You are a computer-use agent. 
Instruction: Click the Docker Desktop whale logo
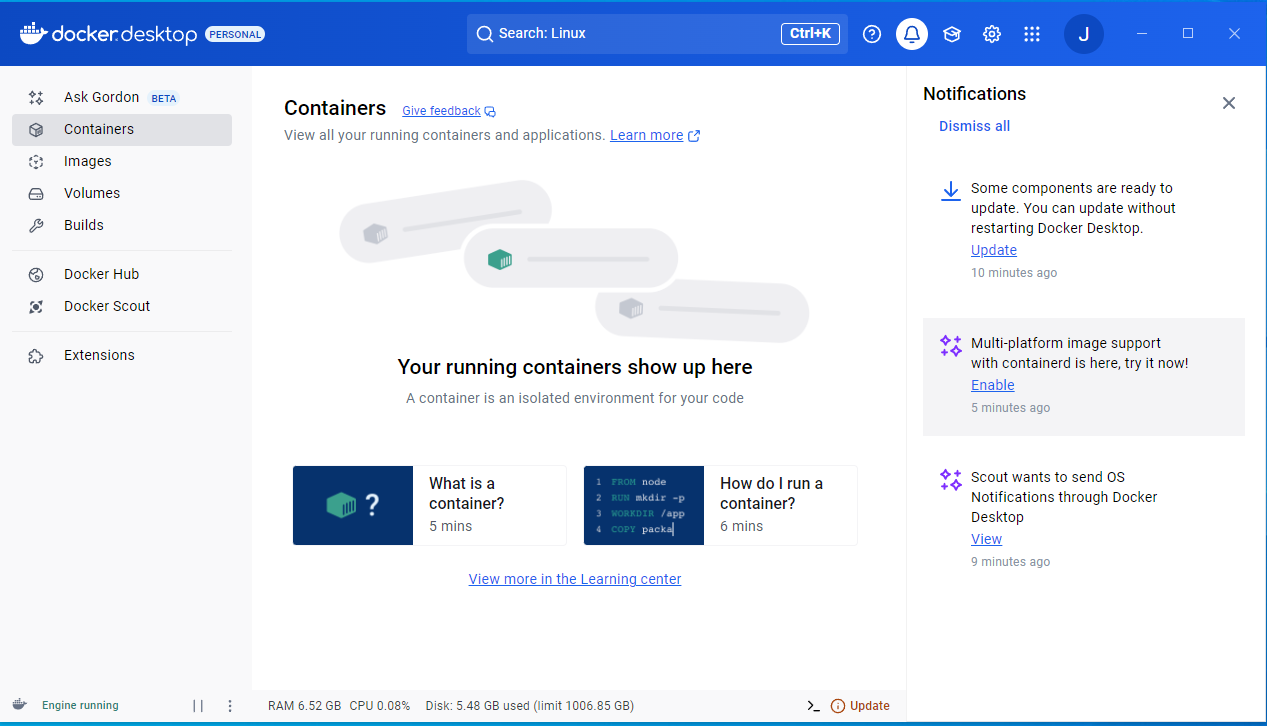click(33, 33)
